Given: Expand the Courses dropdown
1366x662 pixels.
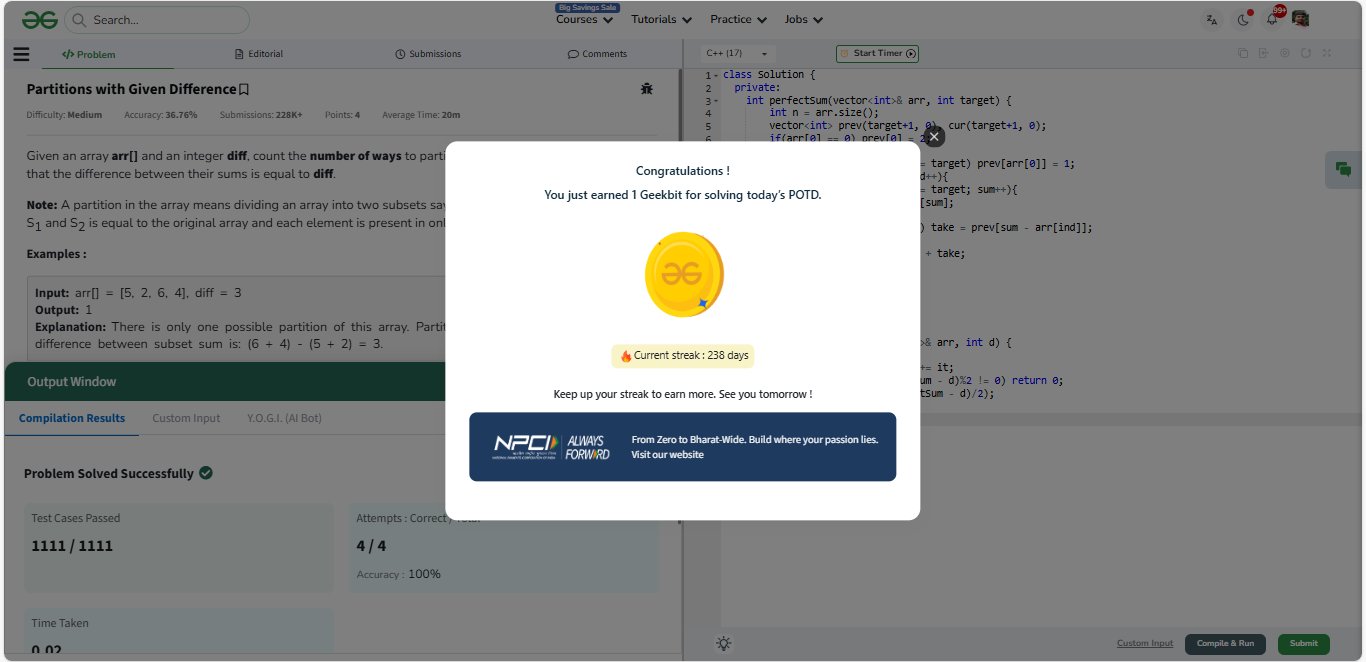Looking at the screenshot, I should [x=584, y=19].
